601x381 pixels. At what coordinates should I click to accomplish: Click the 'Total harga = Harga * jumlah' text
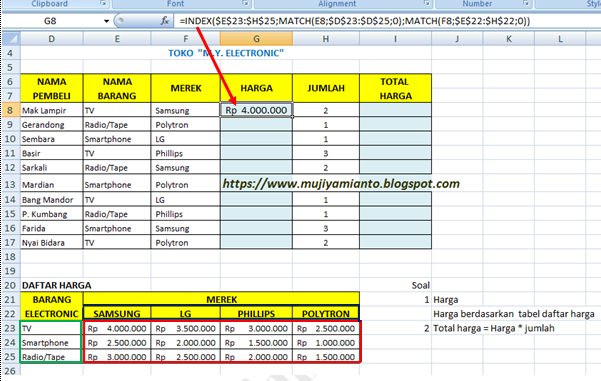(x=494, y=328)
